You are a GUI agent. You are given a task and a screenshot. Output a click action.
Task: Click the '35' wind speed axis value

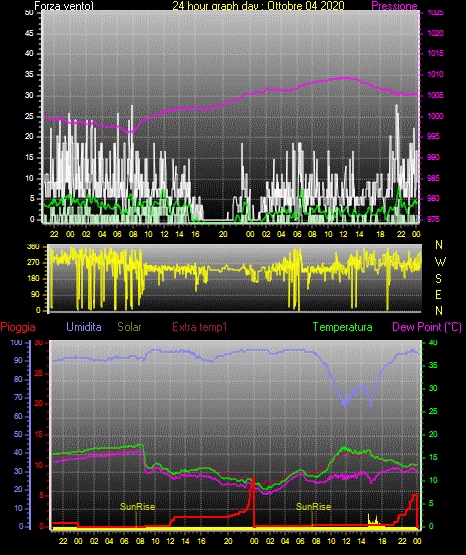(29, 74)
